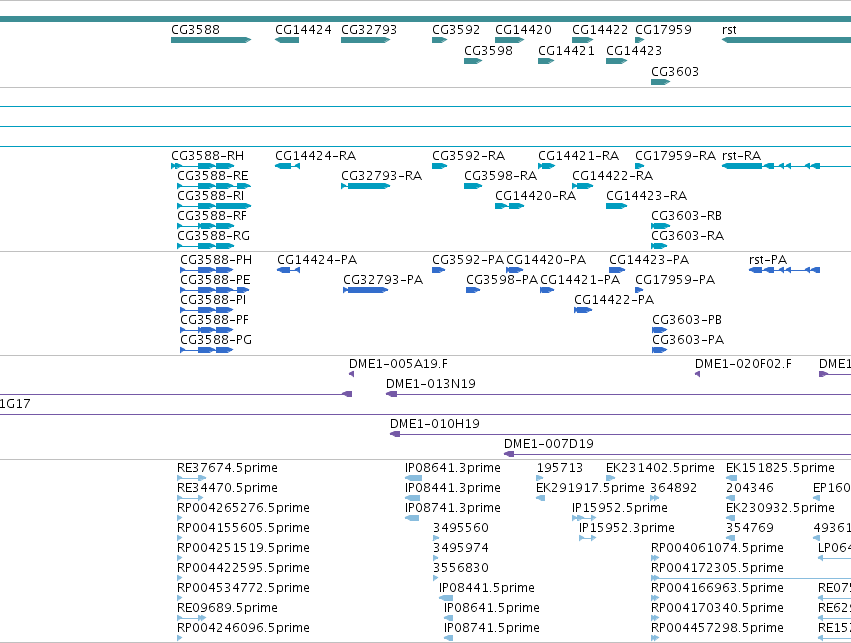This screenshot has width=851, height=643.
Task: Select transcript CG14420-RA
Action: point(535,196)
